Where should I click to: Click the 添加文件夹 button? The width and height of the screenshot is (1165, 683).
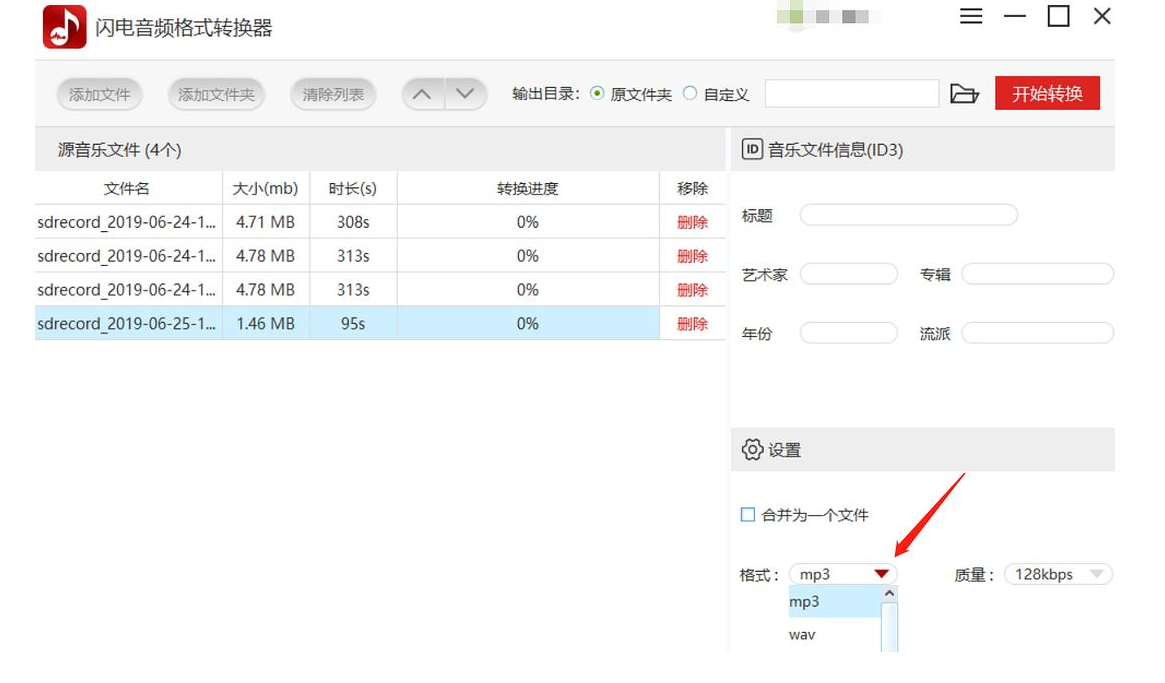(x=215, y=94)
